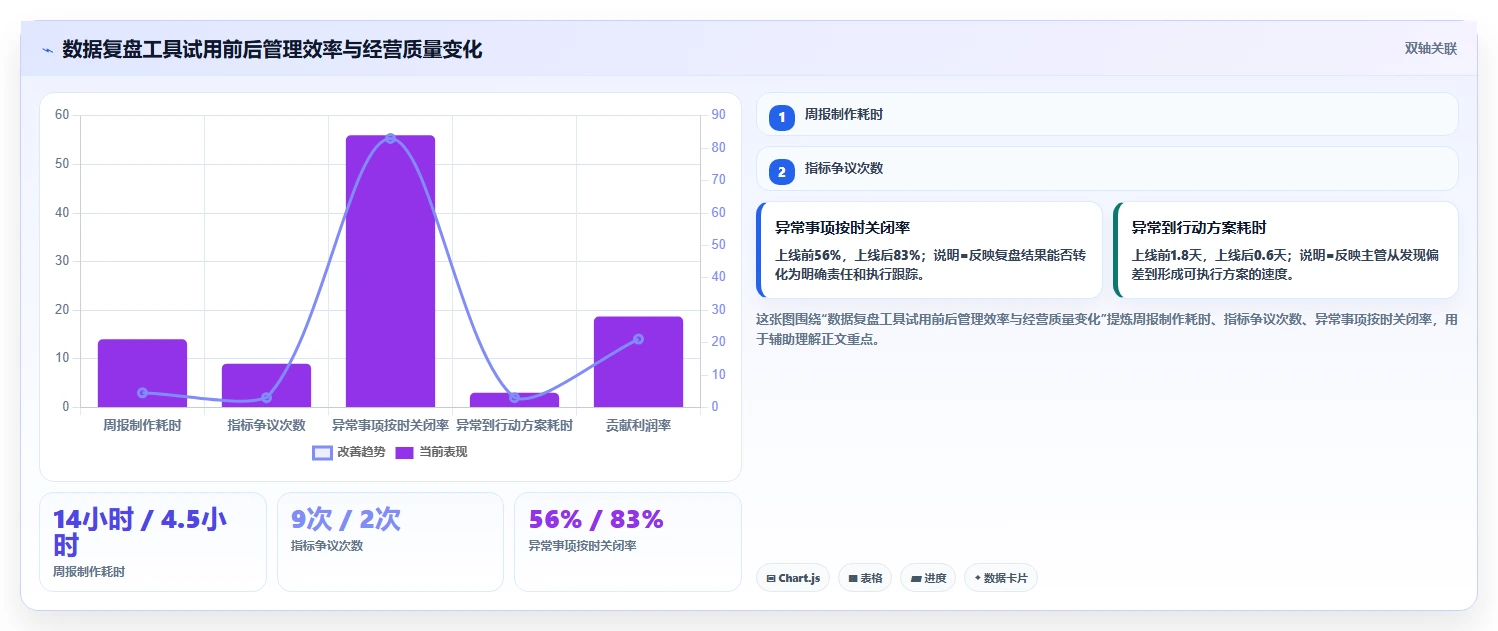Select the 周报制作耗时 list row
Viewport: 1498px width, 631px height.
click(x=1107, y=114)
